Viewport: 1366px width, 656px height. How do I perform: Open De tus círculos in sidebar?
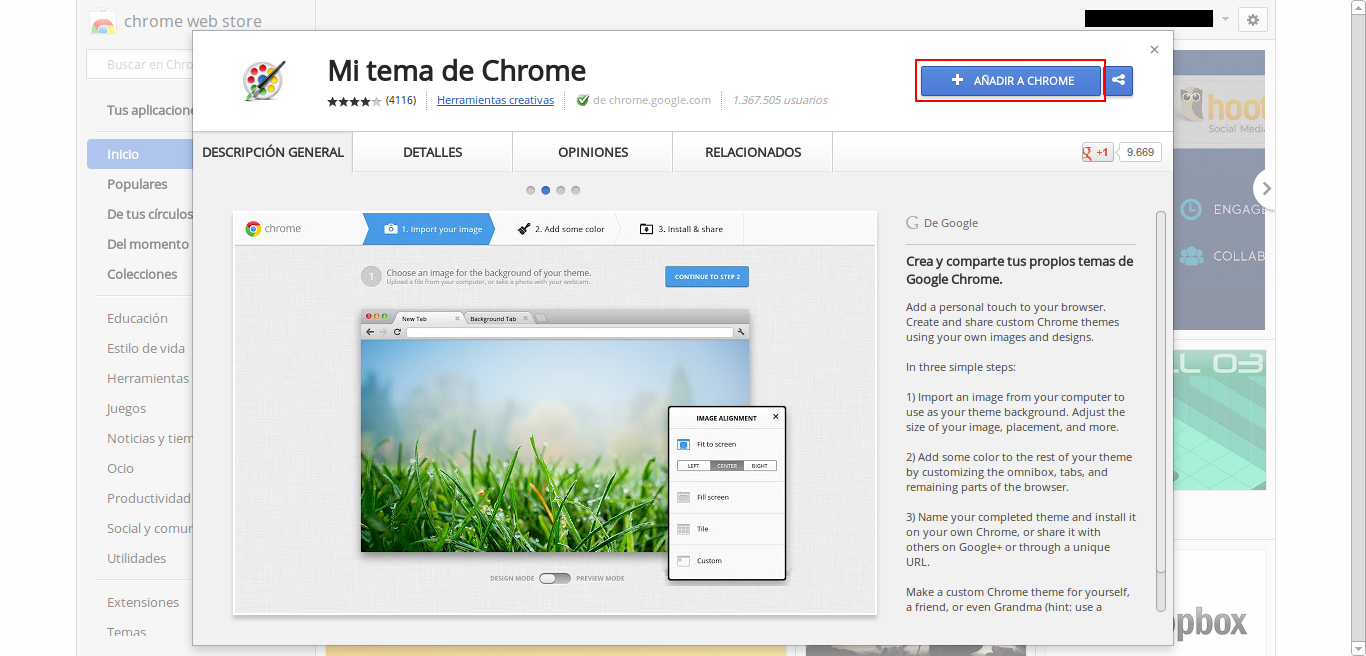coord(149,214)
